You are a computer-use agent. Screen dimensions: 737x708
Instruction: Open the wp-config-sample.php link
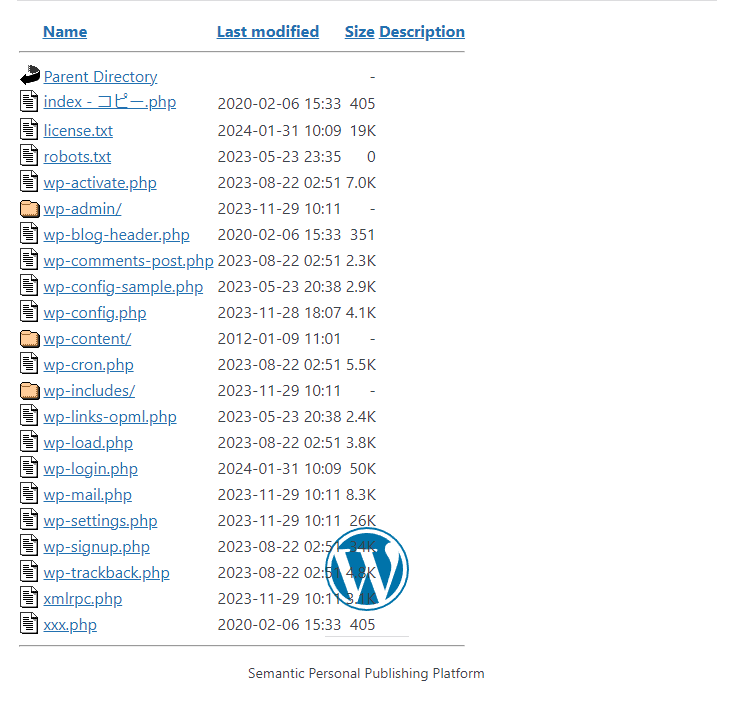123,287
